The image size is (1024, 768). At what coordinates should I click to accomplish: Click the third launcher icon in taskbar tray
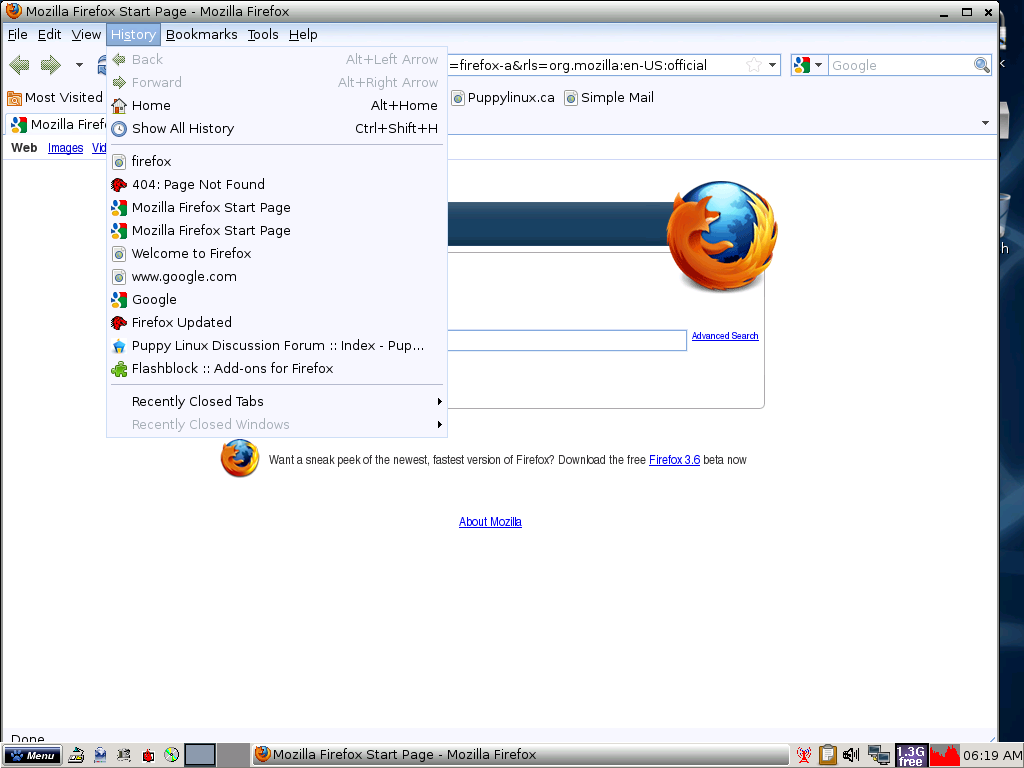123,755
